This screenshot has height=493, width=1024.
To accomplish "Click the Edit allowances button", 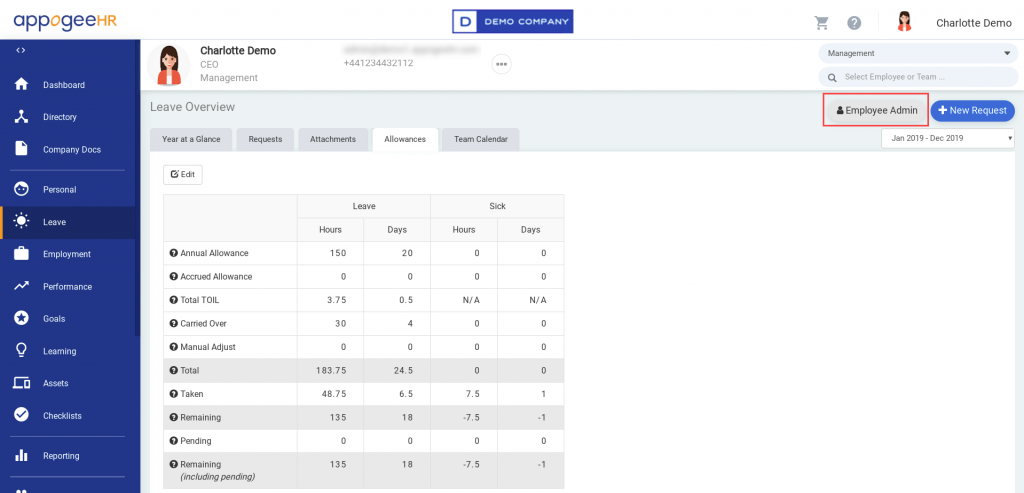I will point(182,174).
